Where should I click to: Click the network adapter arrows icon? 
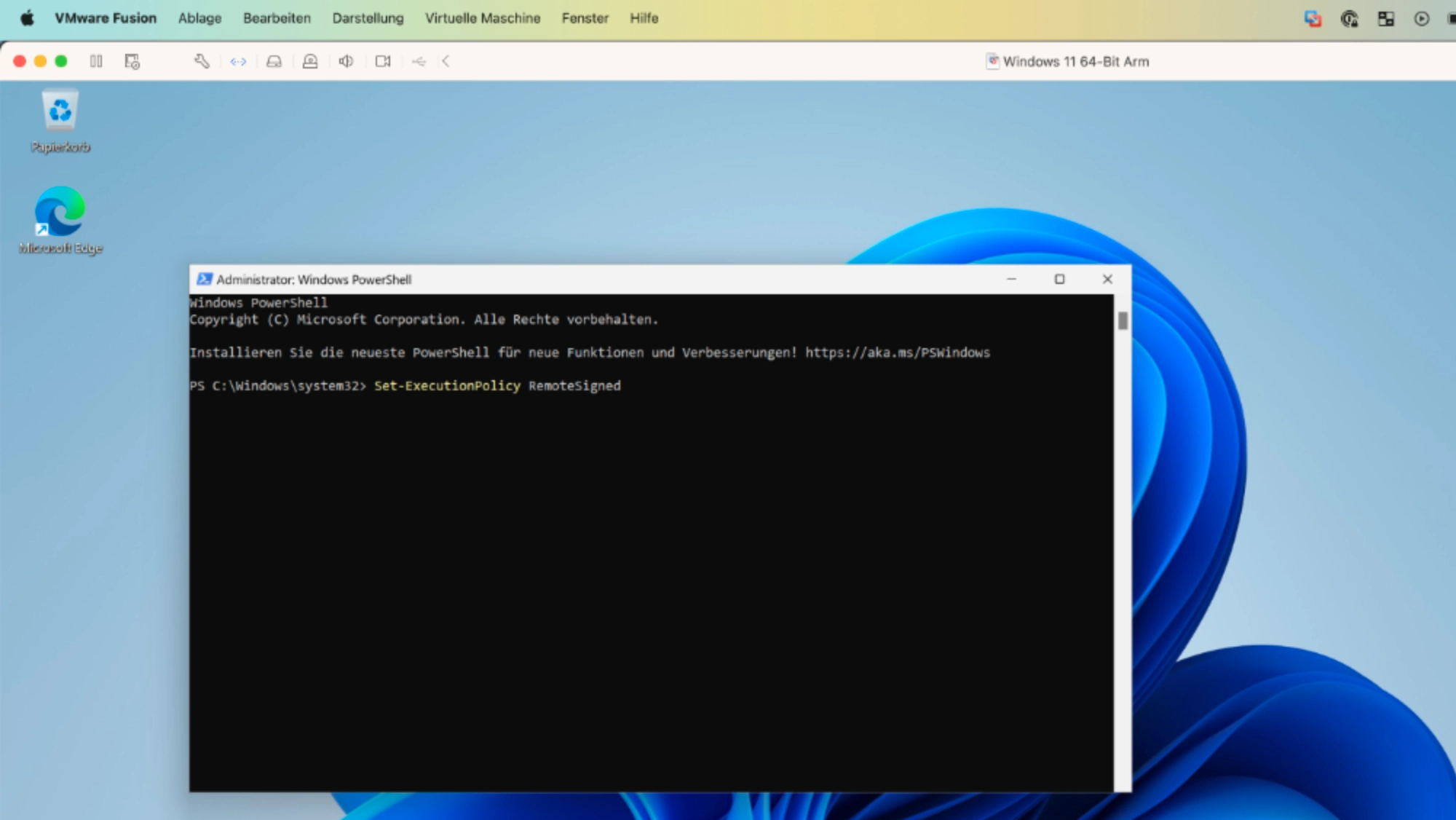(238, 62)
